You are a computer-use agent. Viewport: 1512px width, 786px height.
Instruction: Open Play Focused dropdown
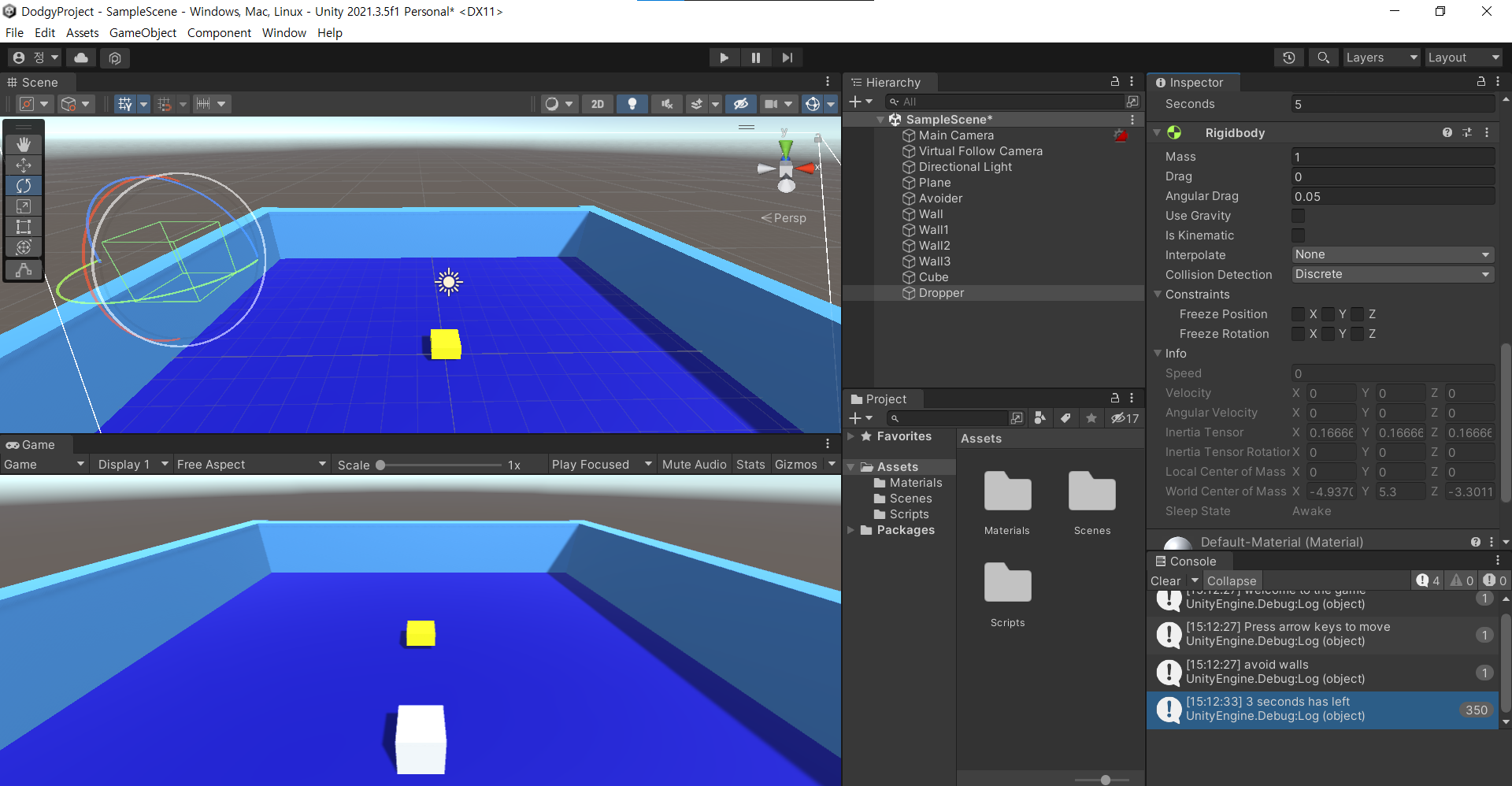602,465
